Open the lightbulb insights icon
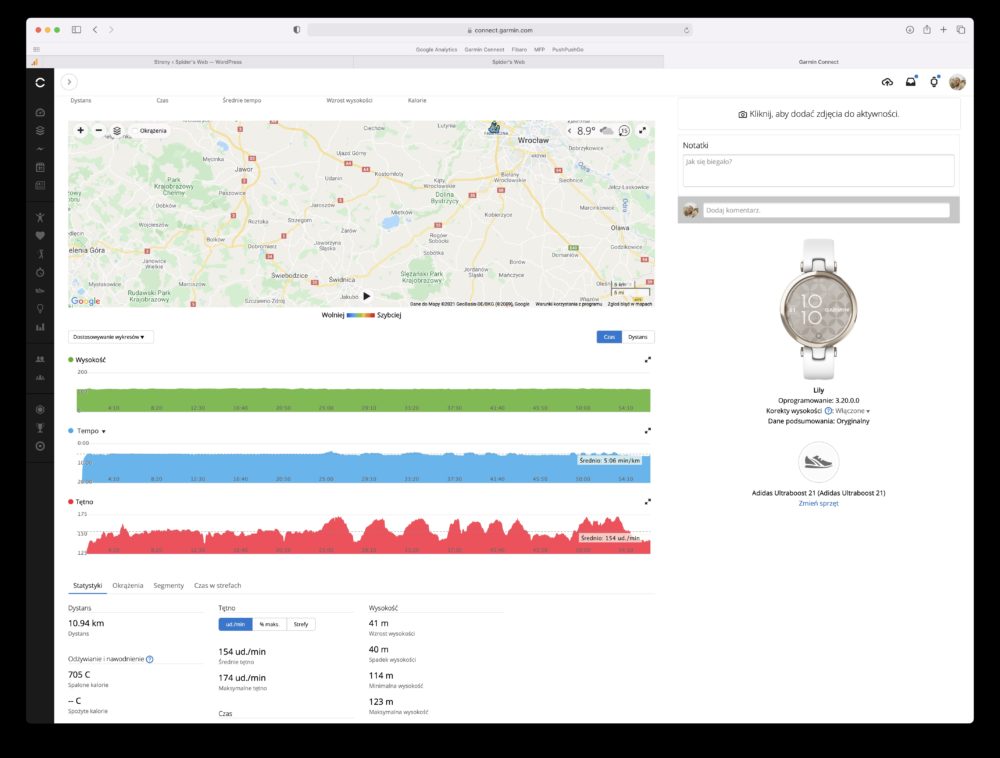Image resolution: width=1000 pixels, height=758 pixels. [x=40, y=309]
